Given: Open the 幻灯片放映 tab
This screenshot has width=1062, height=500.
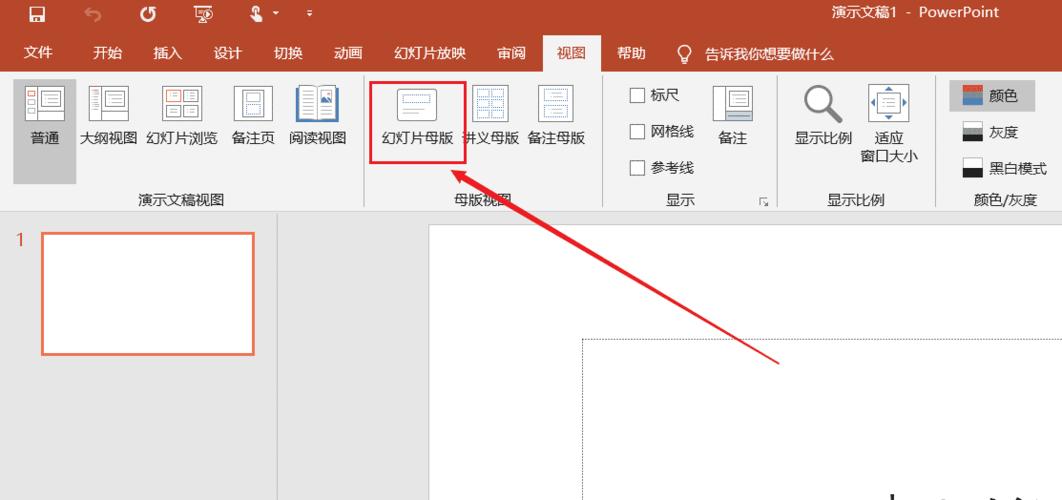Looking at the screenshot, I should tap(430, 54).
